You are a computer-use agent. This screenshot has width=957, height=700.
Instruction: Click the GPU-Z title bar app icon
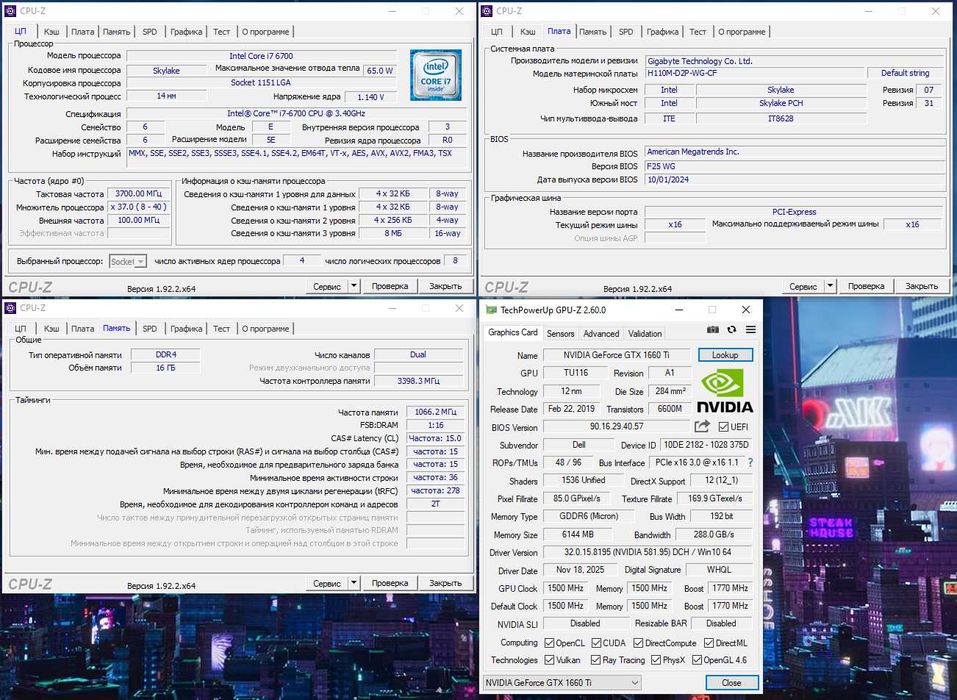click(x=491, y=310)
